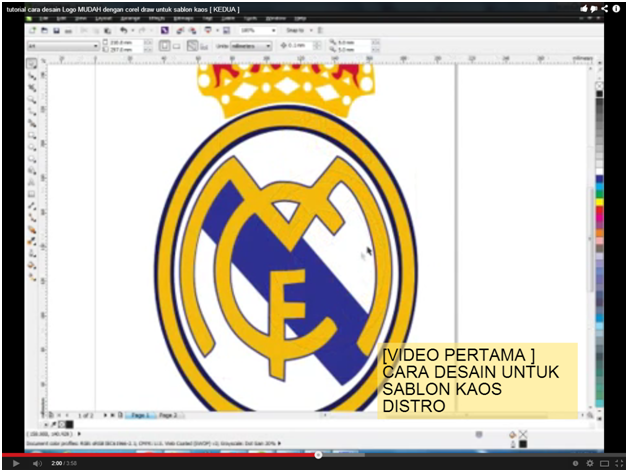Set page orientation to Portrait
Screen dimensions: 628x472
[164, 46]
